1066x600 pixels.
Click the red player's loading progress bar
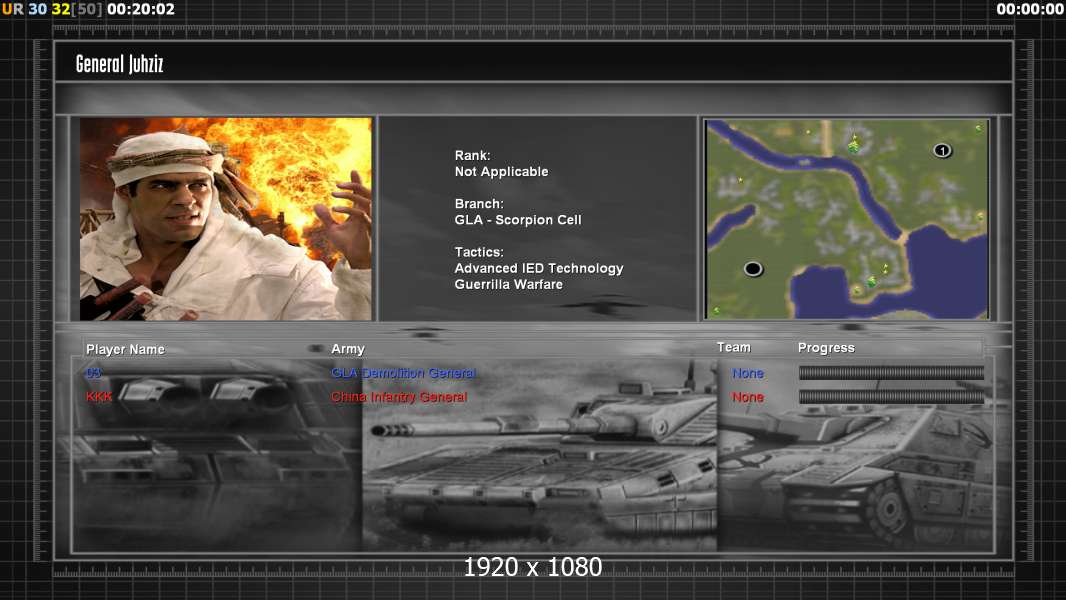pyautogui.click(x=891, y=397)
